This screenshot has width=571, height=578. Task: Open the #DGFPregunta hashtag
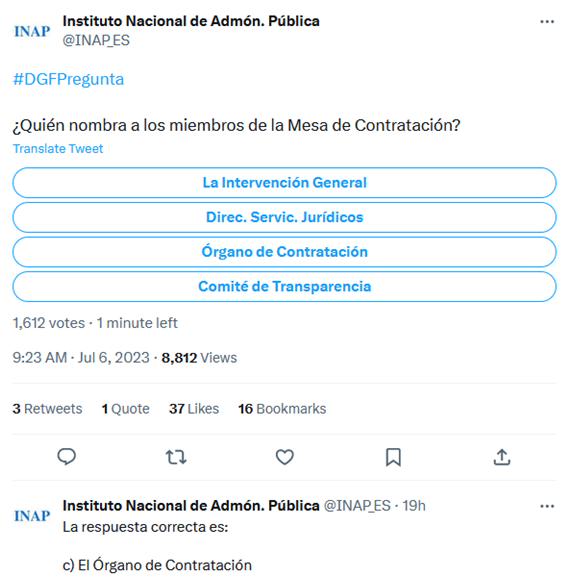(68, 79)
